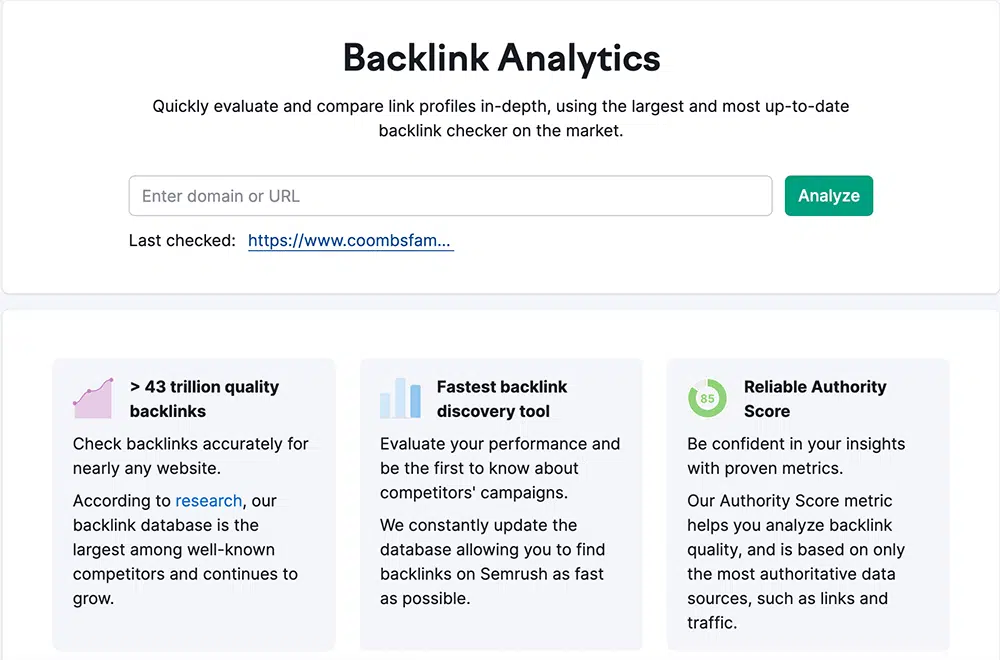Click the Authority Score 85 gauge icon
Screen dimensions: 1000x660
(x=707, y=398)
